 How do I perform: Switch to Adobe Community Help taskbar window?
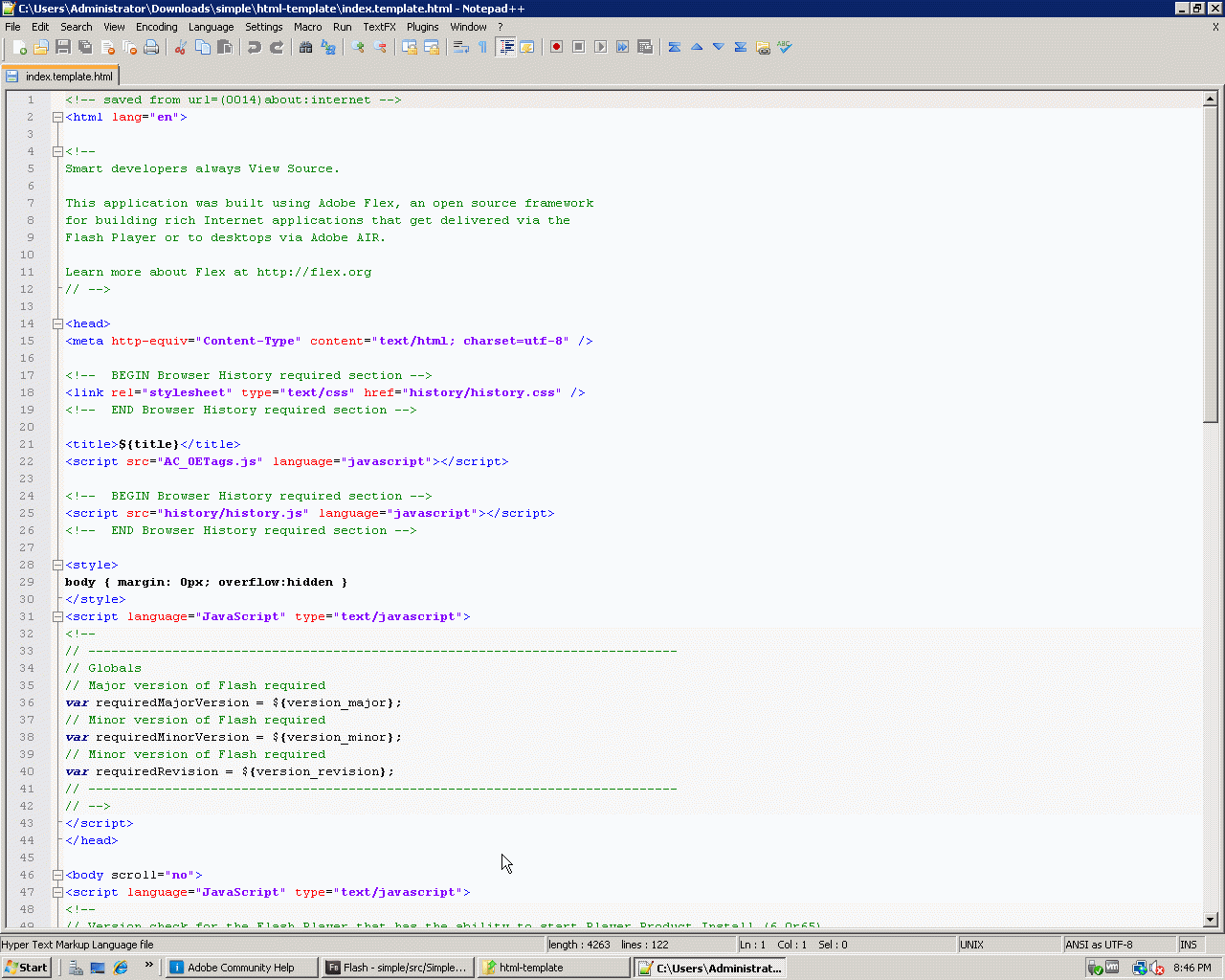[x=242, y=968]
